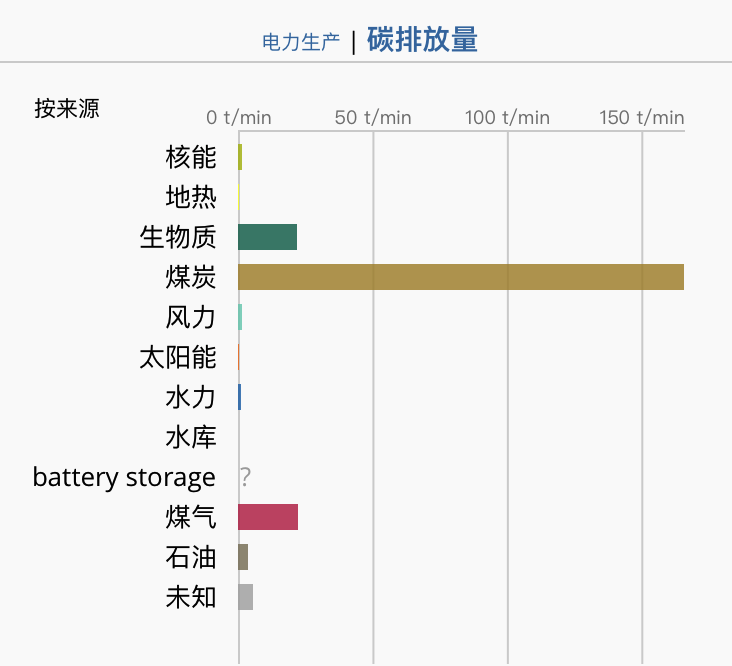Click the 100 t/min axis label
The height and width of the screenshot is (666, 732).
click(x=507, y=118)
